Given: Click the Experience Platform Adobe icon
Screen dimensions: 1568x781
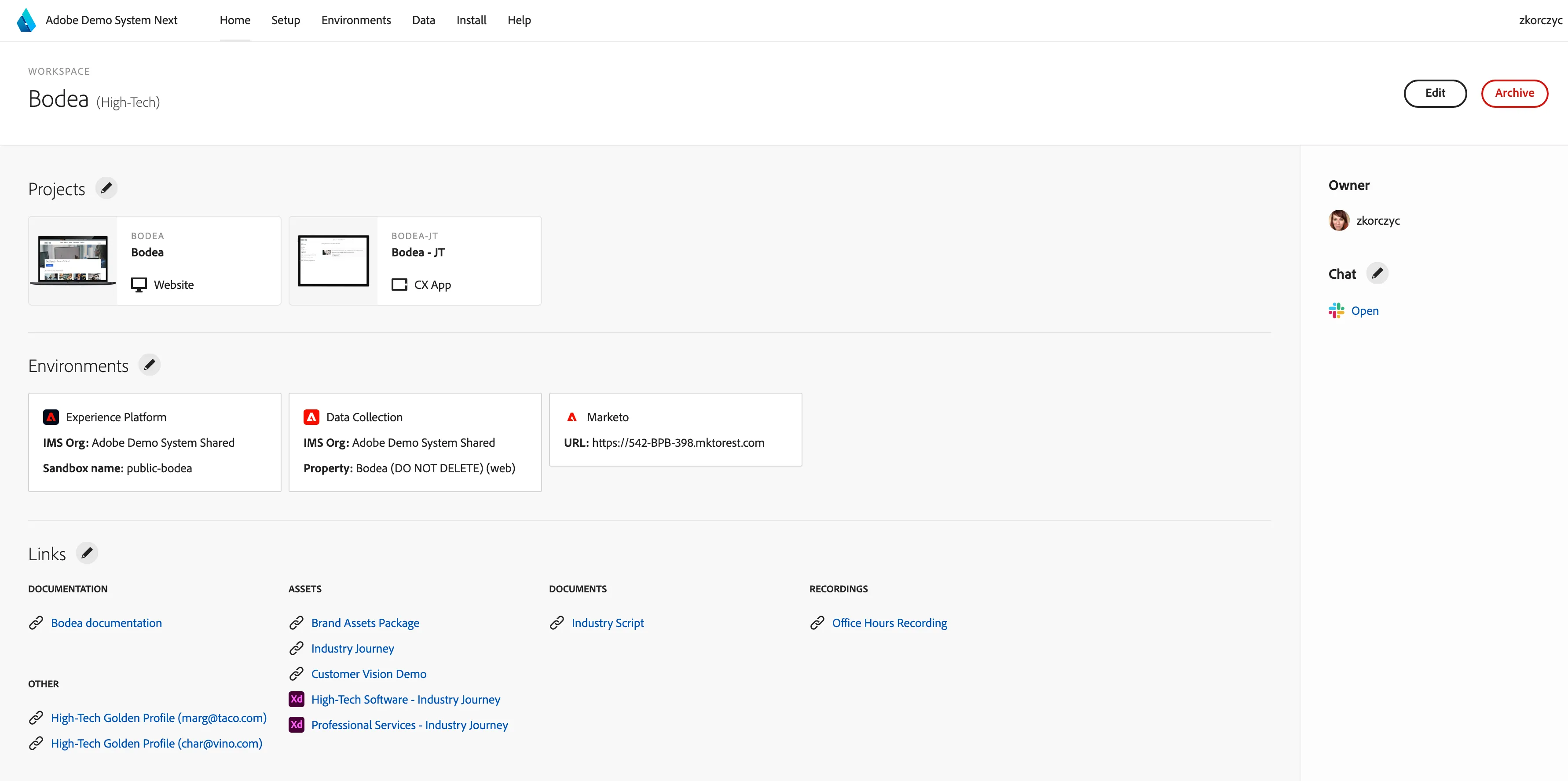Looking at the screenshot, I should coord(51,417).
